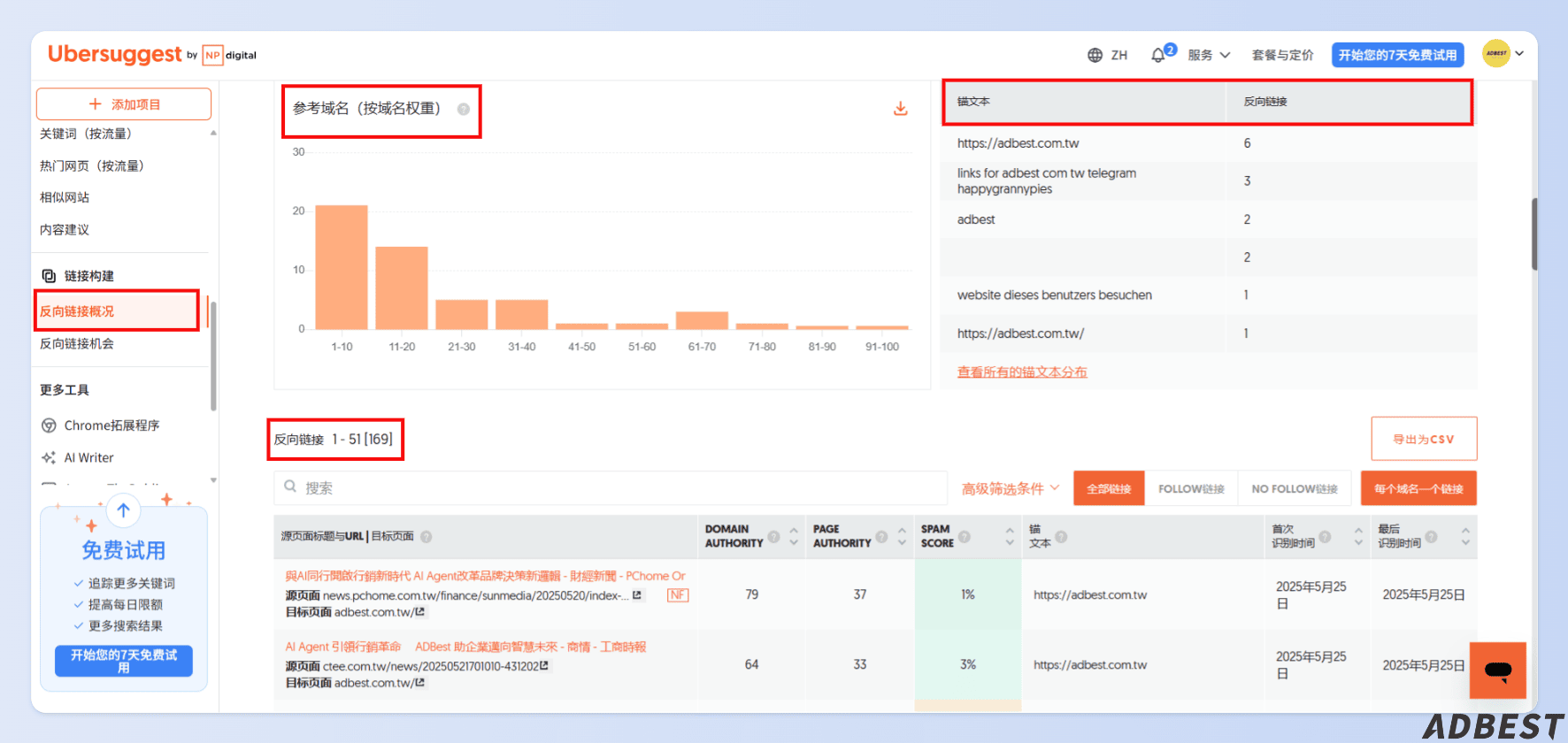1568x743 pixels.
Task: Click NF badge on pchome row
Action: tap(678, 595)
